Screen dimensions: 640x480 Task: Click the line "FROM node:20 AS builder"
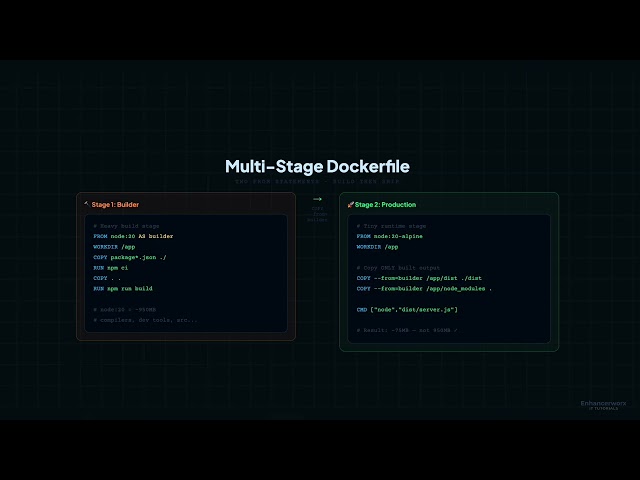coord(133,236)
